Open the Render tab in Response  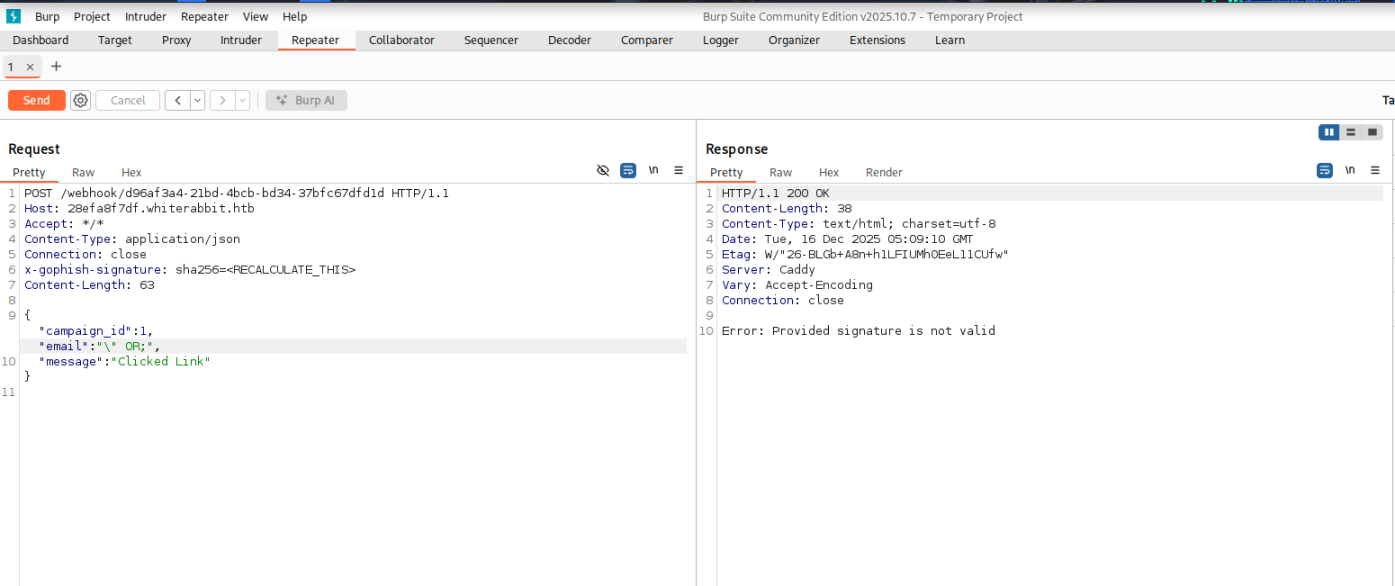pyautogui.click(x=883, y=172)
